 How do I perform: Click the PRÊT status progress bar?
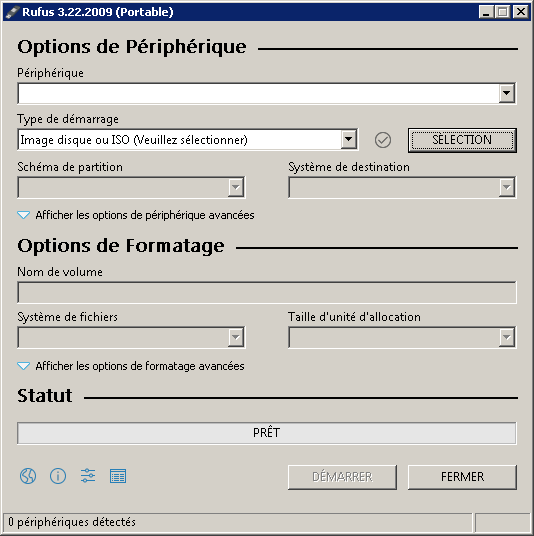click(x=267, y=433)
